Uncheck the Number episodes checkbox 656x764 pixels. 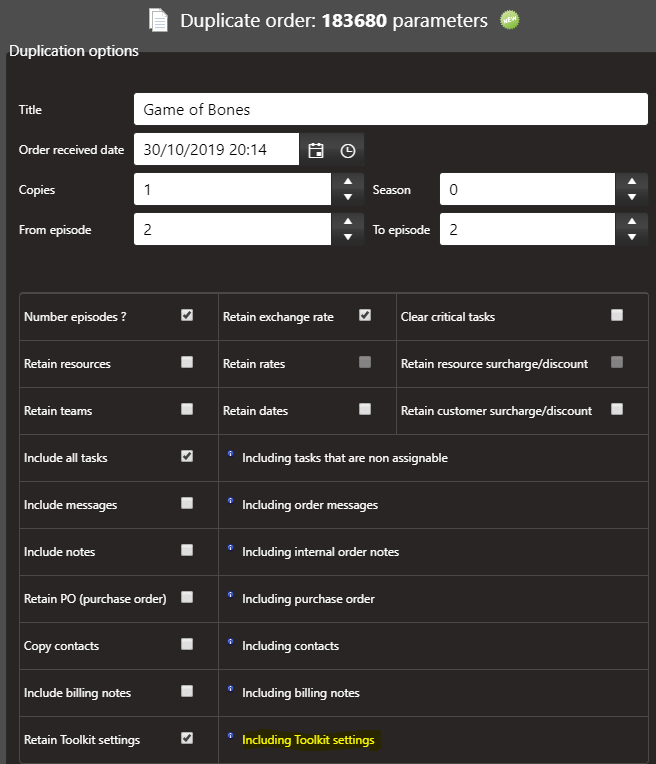click(187, 315)
